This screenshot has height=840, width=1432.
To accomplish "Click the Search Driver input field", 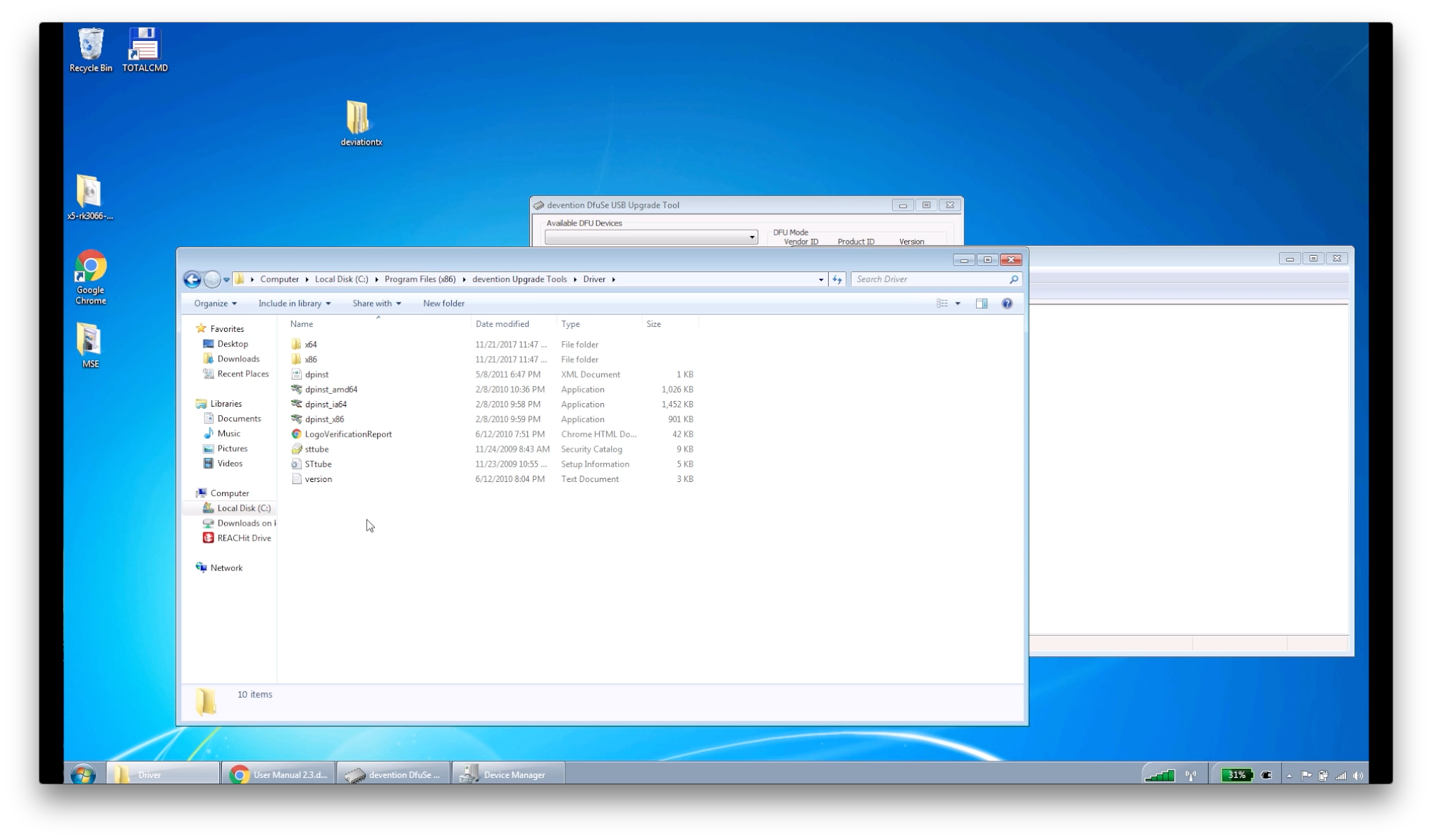I will pos(930,280).
